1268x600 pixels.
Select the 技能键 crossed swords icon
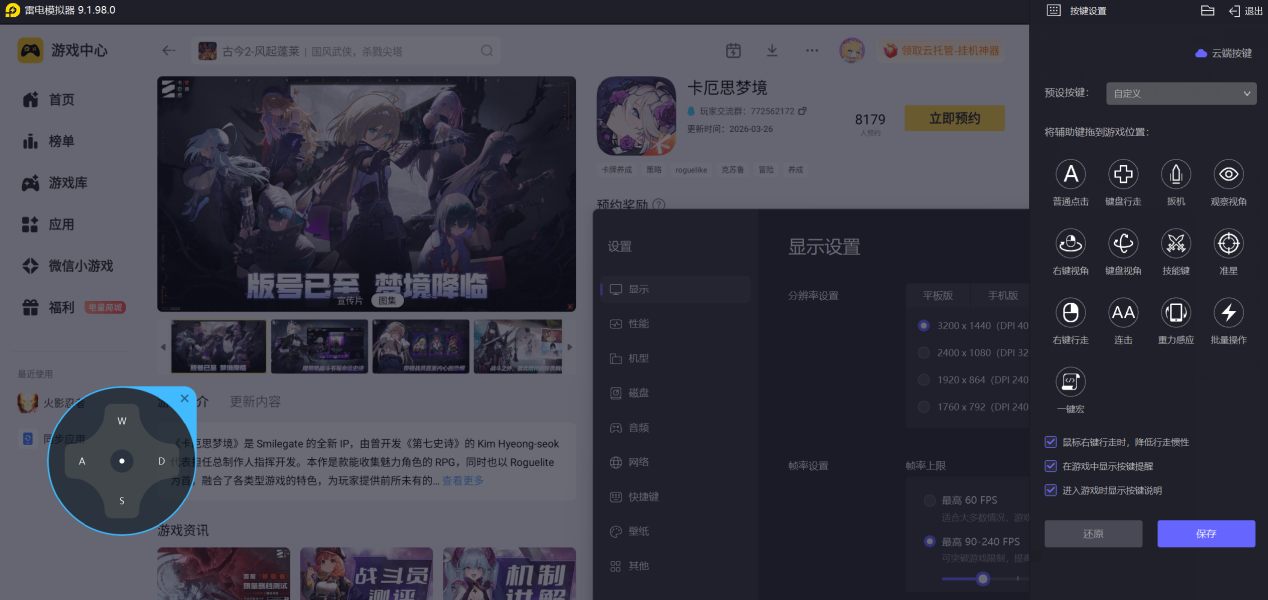tap(1176, 243)
